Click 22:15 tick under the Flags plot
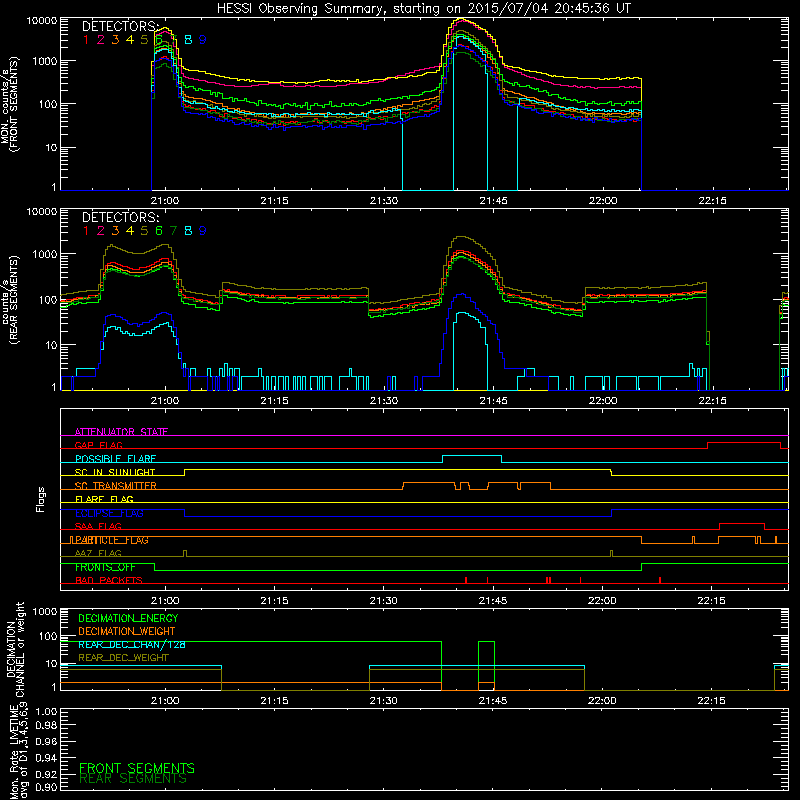The width and height of the screenshot is (800, 800). click(711, 601)
